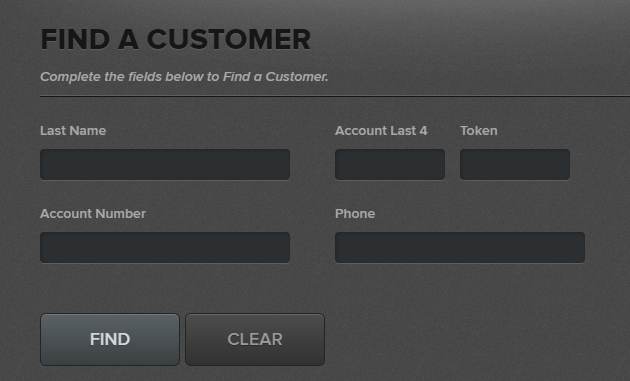Viewport: 630px width, 381px height.
Task: Submit the customer search form
Action: 110,340
